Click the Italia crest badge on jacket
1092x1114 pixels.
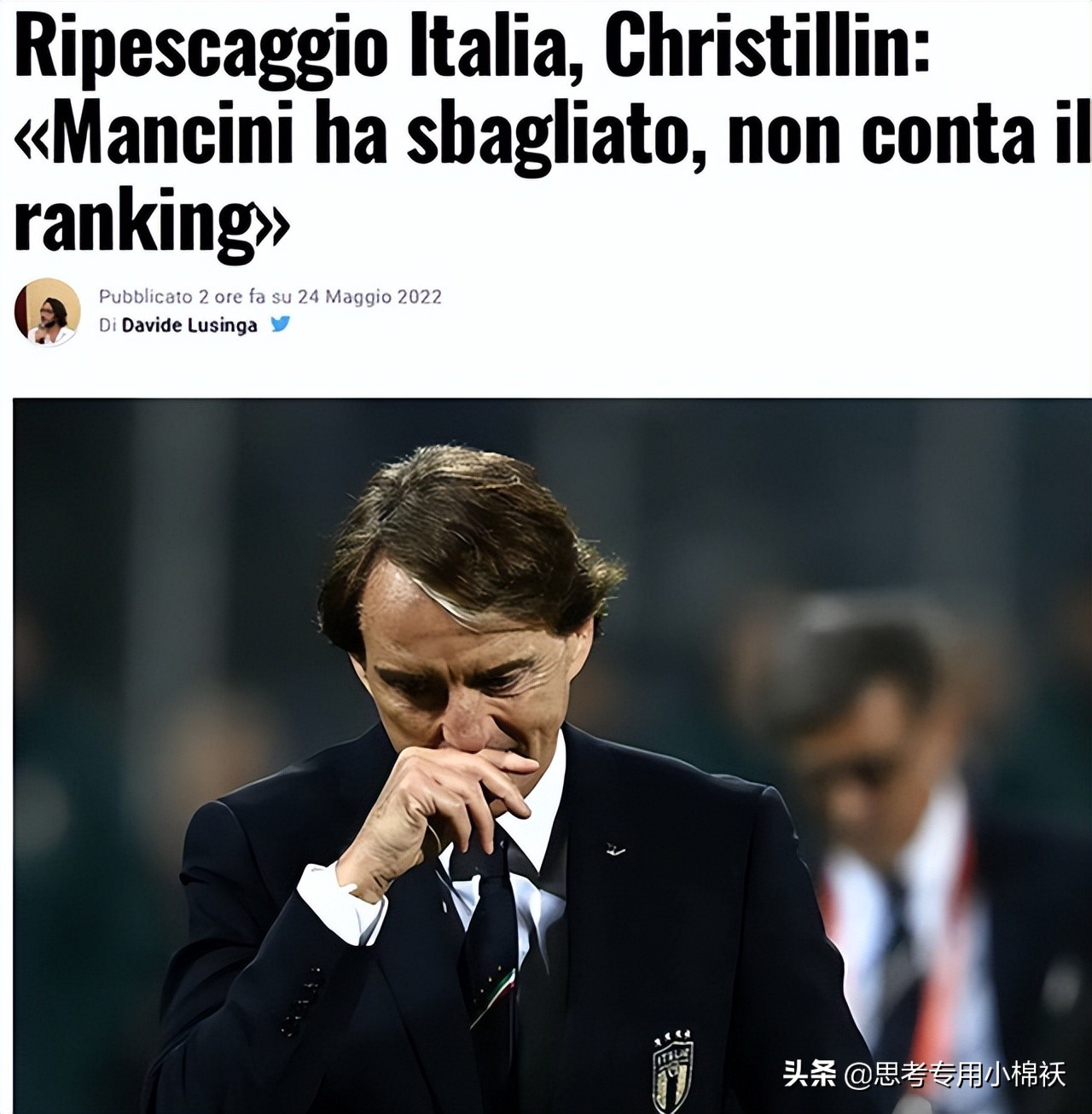pyautogui.click(x=673, y=1070)
